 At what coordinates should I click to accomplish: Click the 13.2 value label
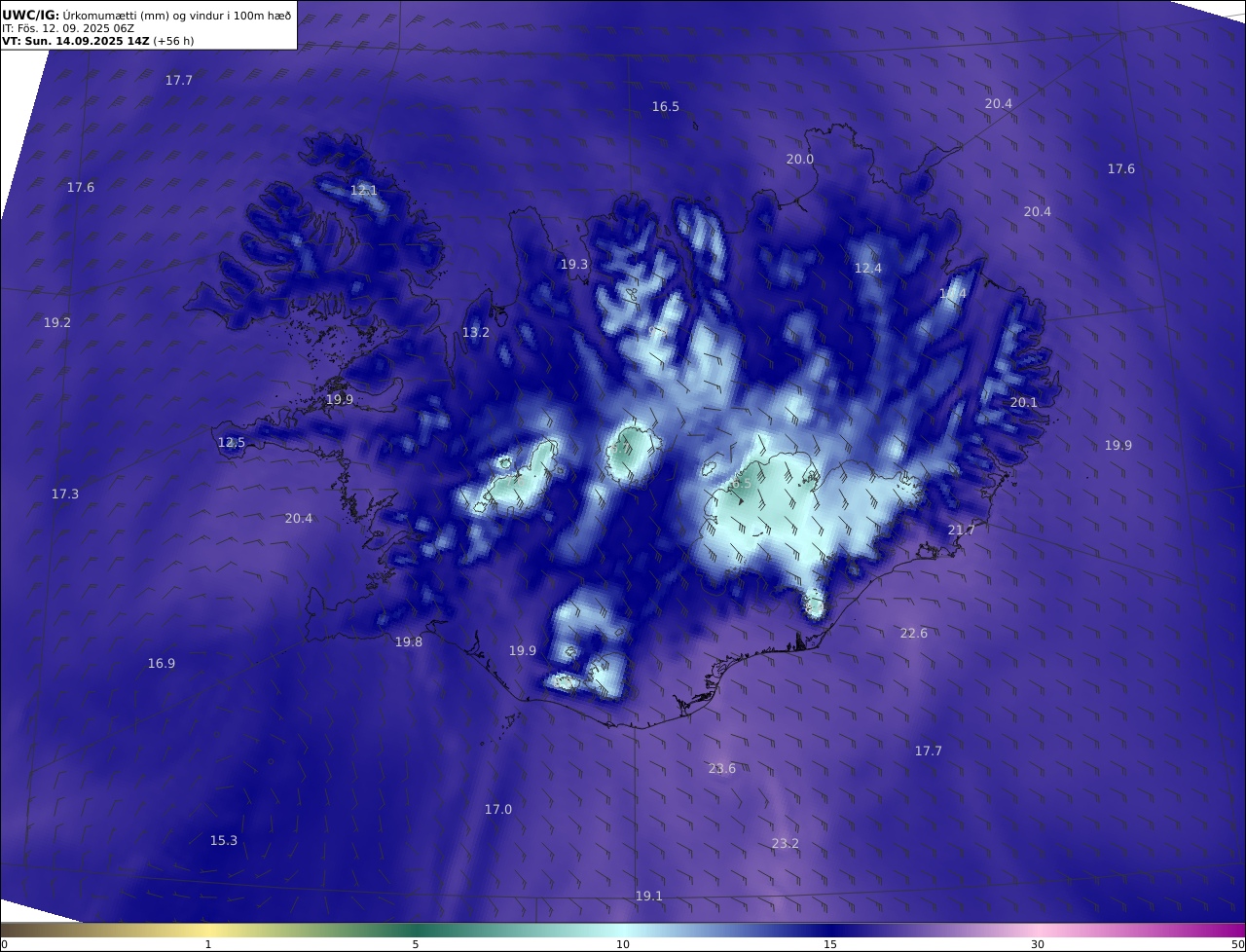(475, 333)
